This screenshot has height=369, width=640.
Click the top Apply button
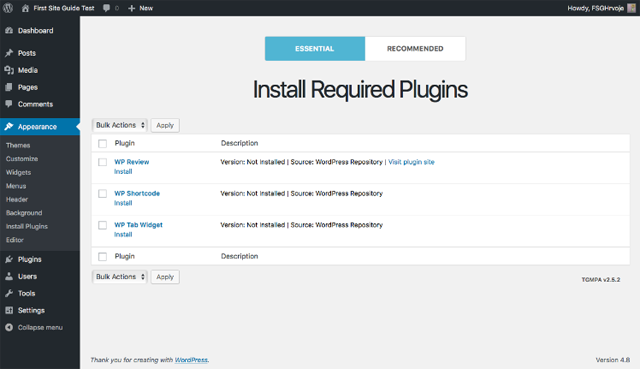(165, 125)
